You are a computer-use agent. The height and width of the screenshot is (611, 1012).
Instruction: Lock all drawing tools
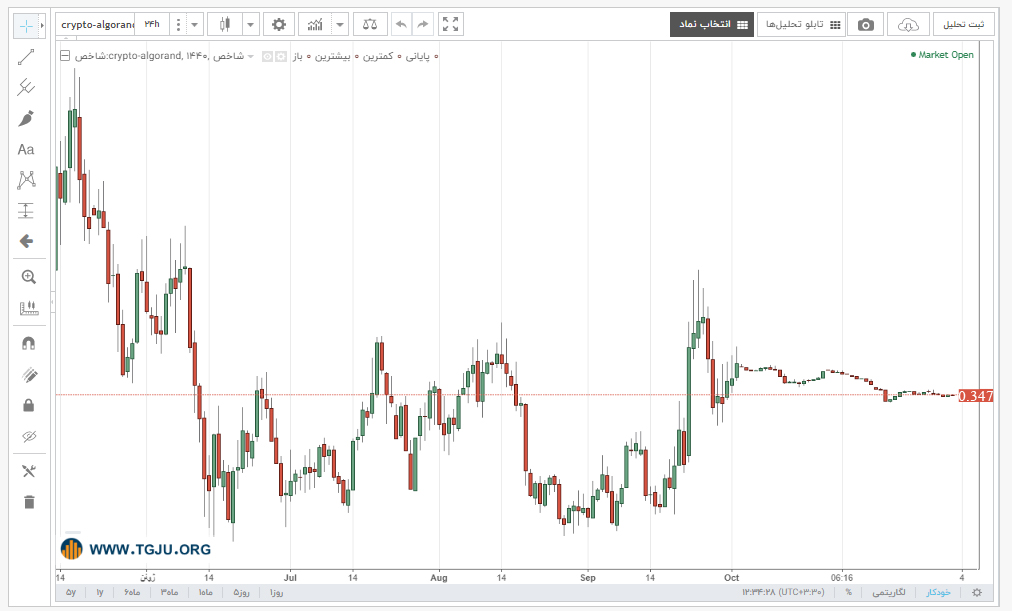[x=28, y=405]
